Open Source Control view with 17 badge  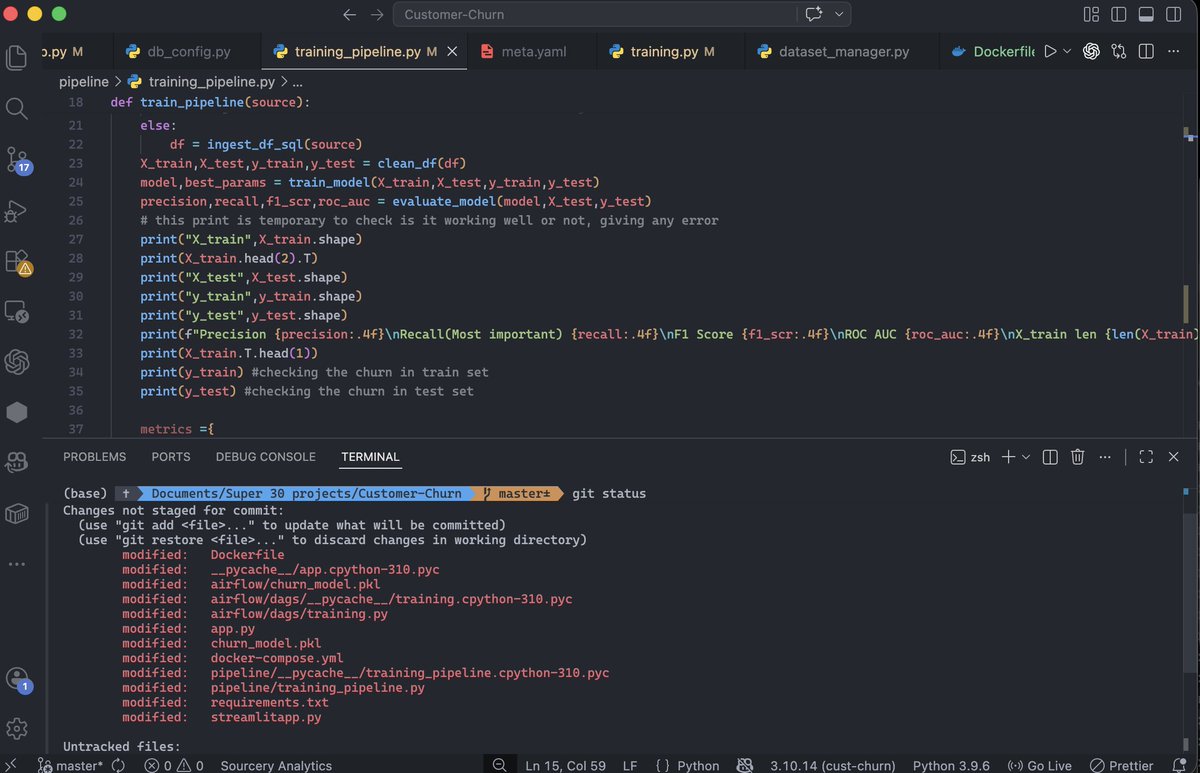click(17, 159)
